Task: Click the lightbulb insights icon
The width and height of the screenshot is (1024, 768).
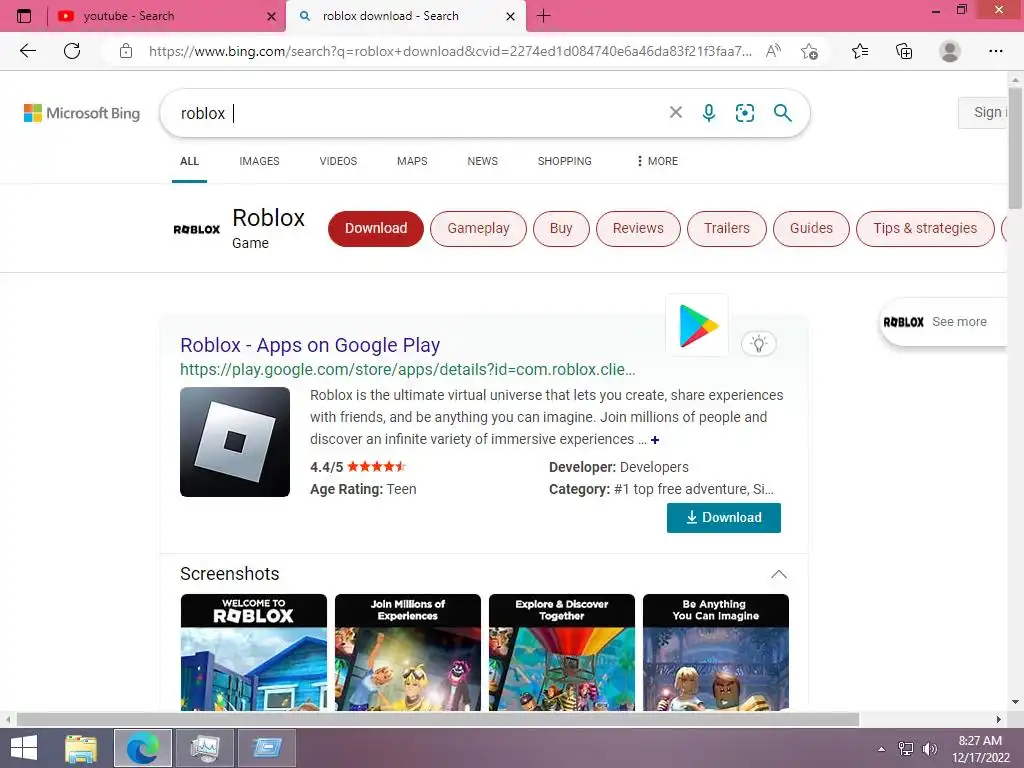Action: (759, 344)
